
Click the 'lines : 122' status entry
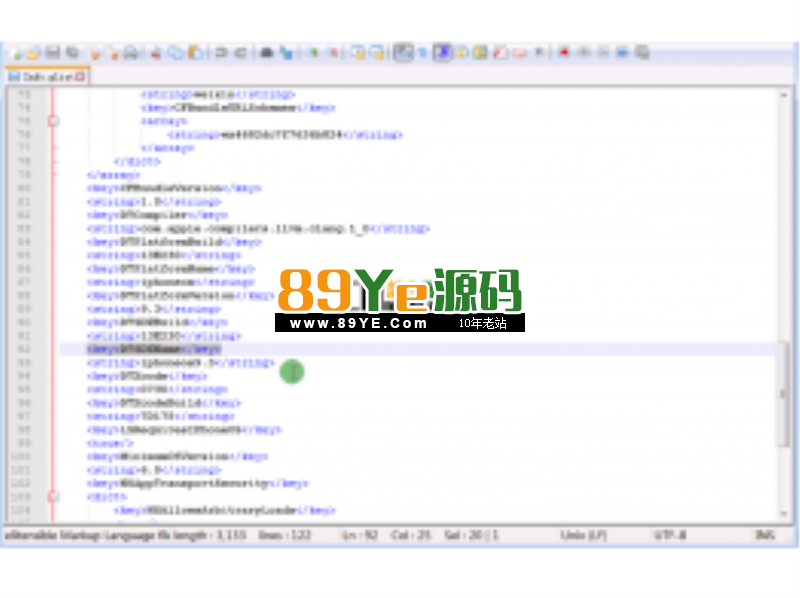pos(284,535)
